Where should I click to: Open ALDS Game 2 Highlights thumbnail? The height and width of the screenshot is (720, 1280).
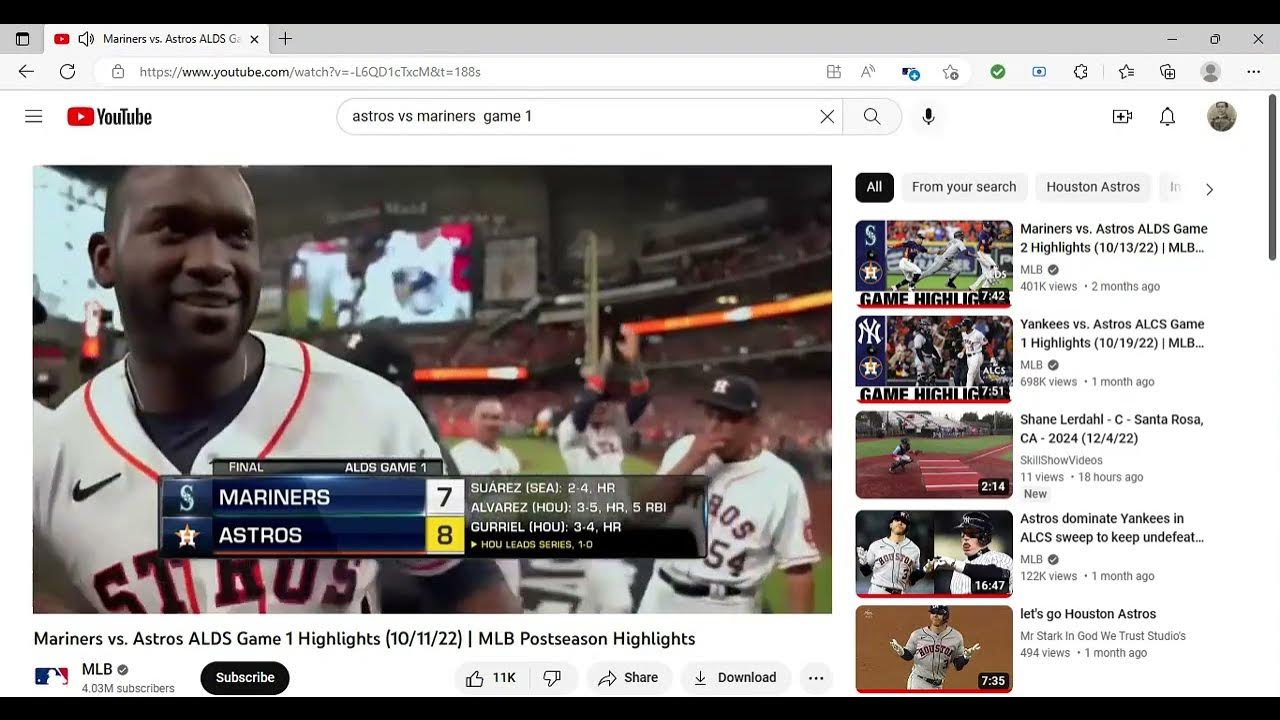tap(934, 264)
